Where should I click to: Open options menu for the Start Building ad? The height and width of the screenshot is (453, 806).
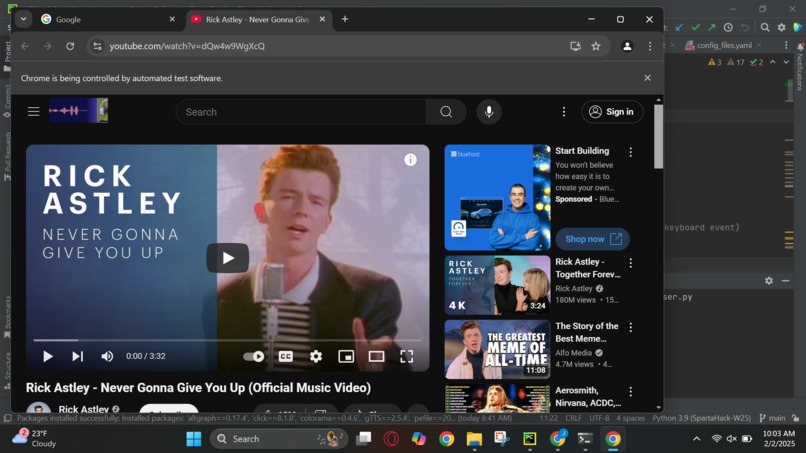click(631, 152)
